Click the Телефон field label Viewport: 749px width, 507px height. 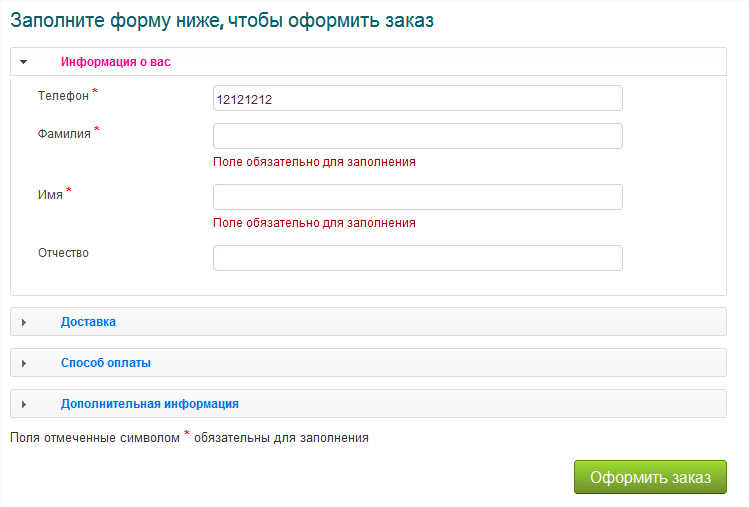(63, 95)
